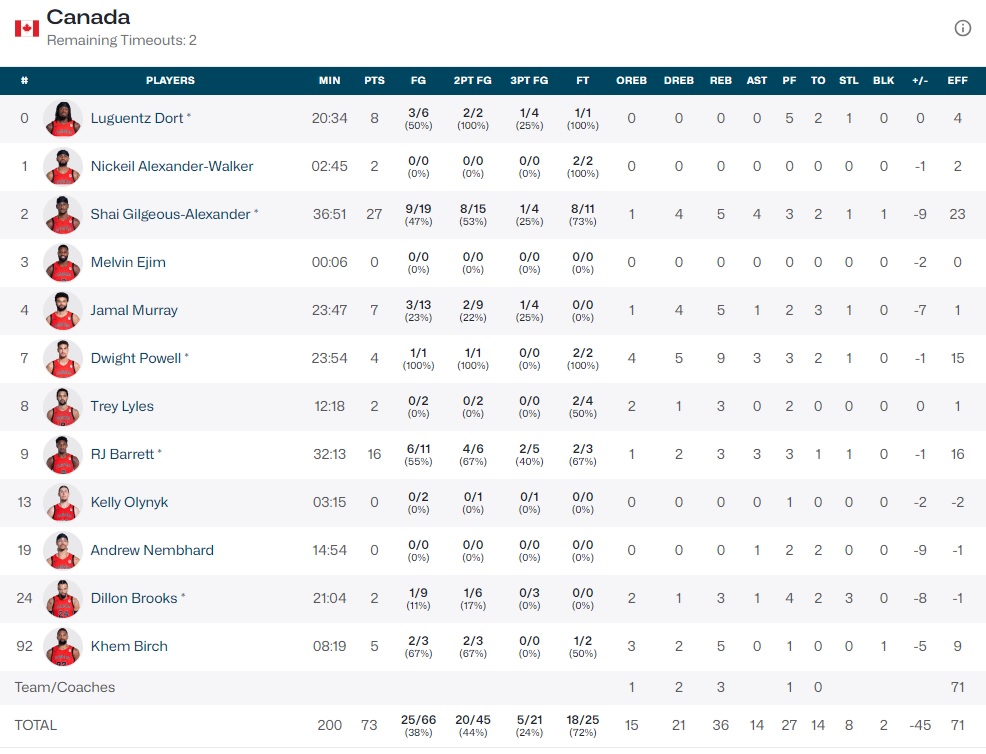Click Khem Birch's player photo

(x=63, y=647)
